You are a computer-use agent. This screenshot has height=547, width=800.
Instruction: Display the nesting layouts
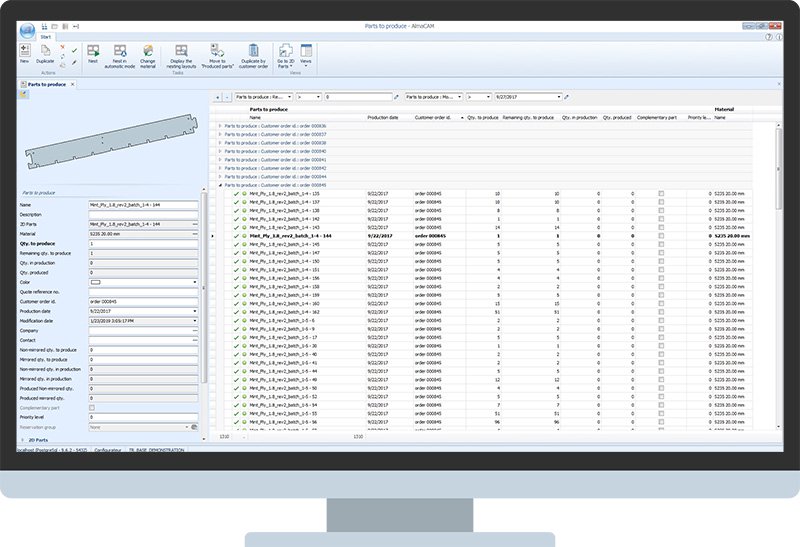181,53
